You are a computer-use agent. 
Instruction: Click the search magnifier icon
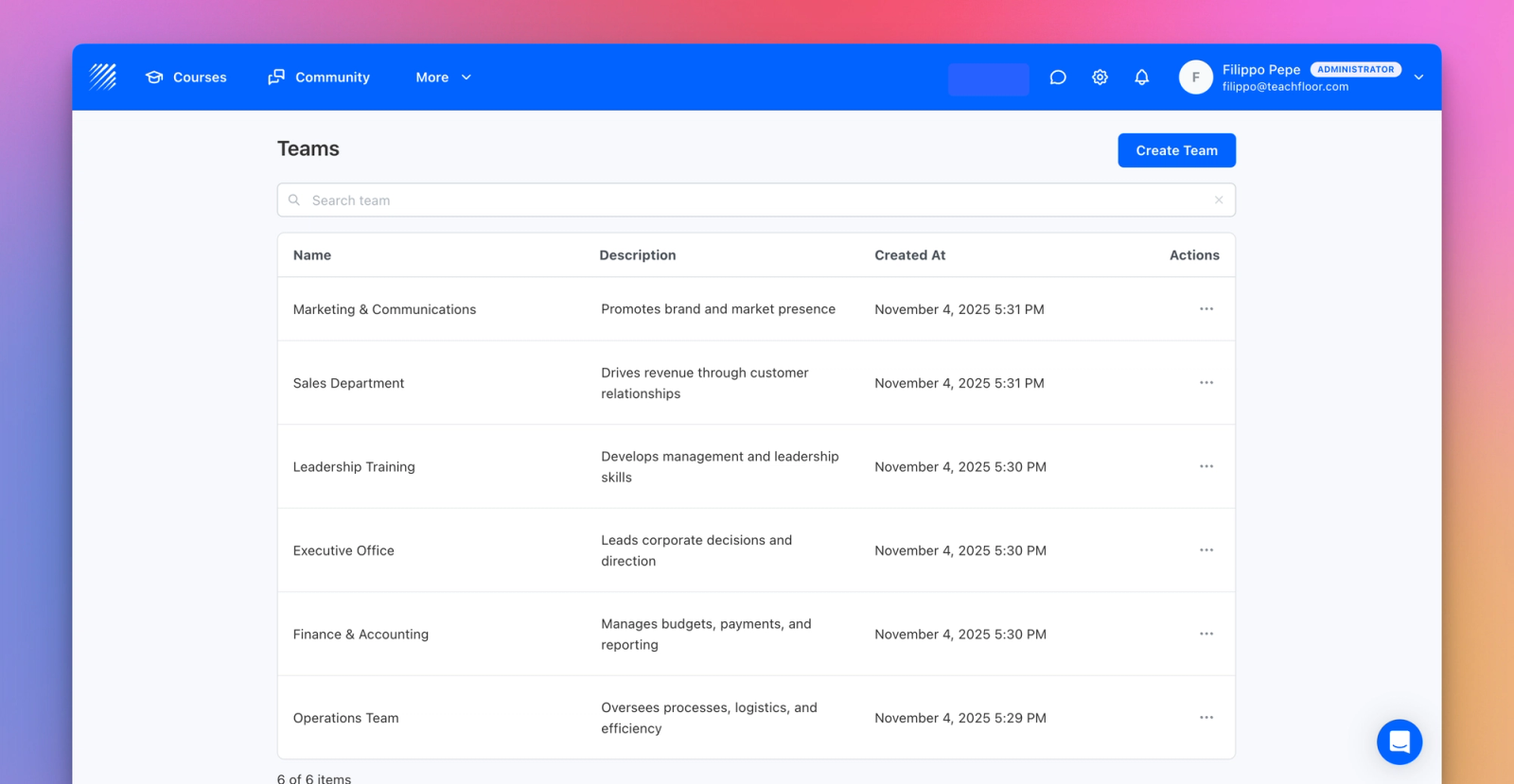pos(294,200)
